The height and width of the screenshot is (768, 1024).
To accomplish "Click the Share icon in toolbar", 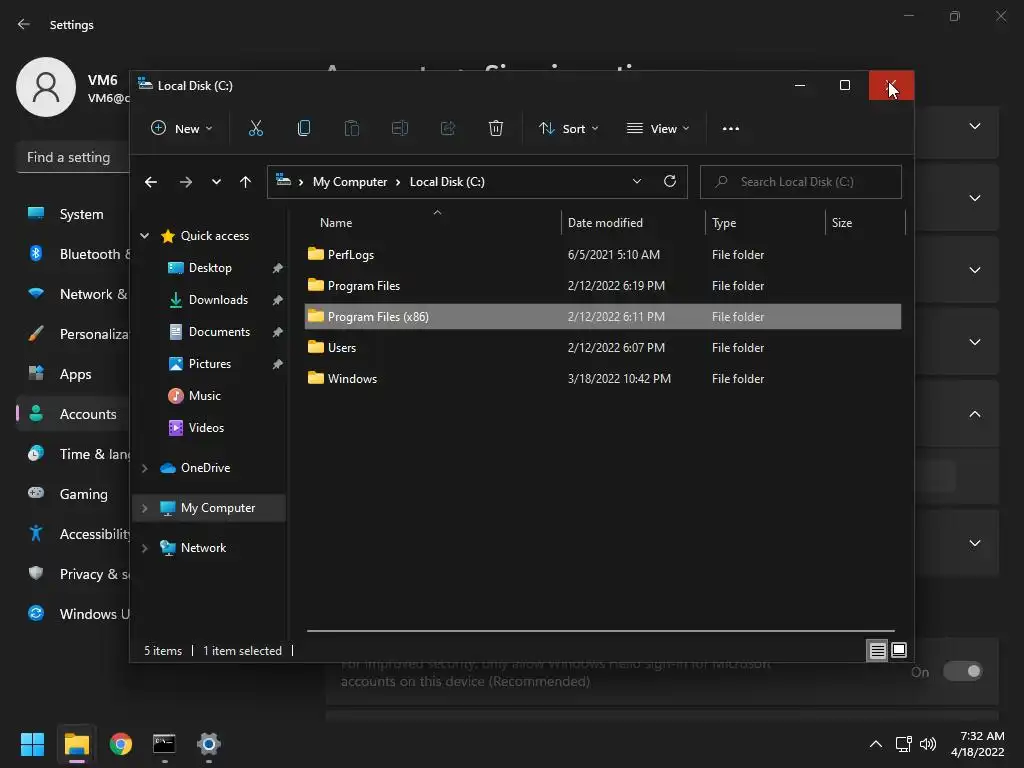I will tap(448, 128).
